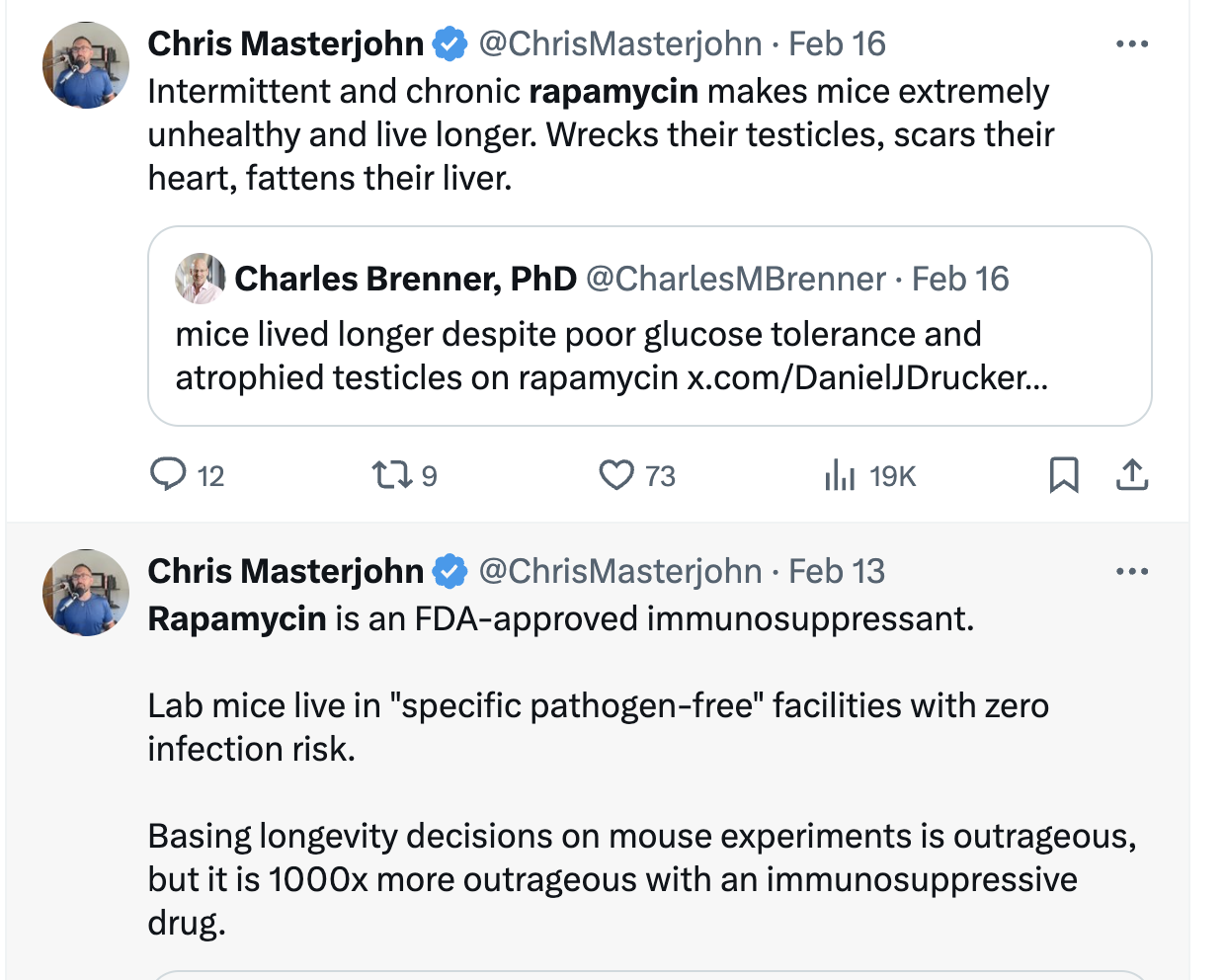1225x980 pixels.
Task: Click the Feb 16 timestamp on top tweet
Action: pyautogui.click(x=837, y=43)
